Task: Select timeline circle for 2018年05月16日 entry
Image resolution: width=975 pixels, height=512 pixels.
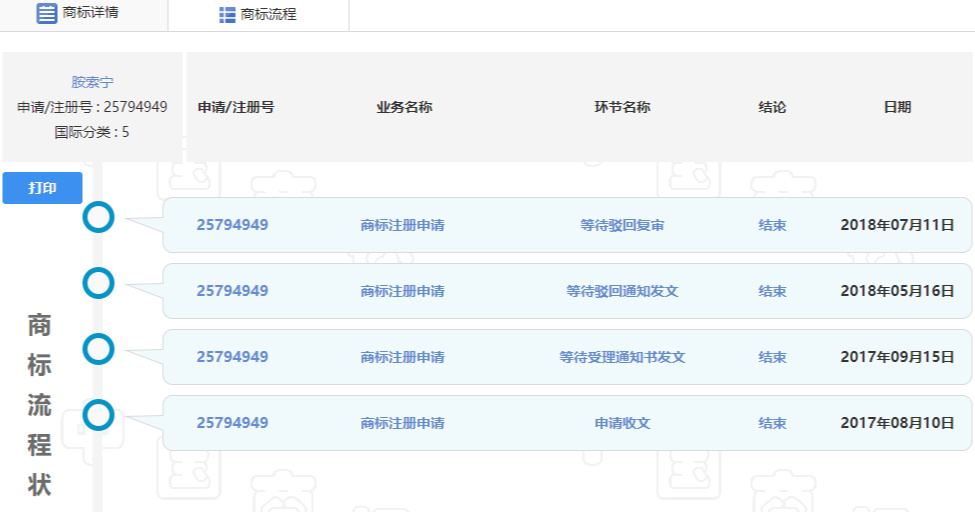Action: click(98, 283)
